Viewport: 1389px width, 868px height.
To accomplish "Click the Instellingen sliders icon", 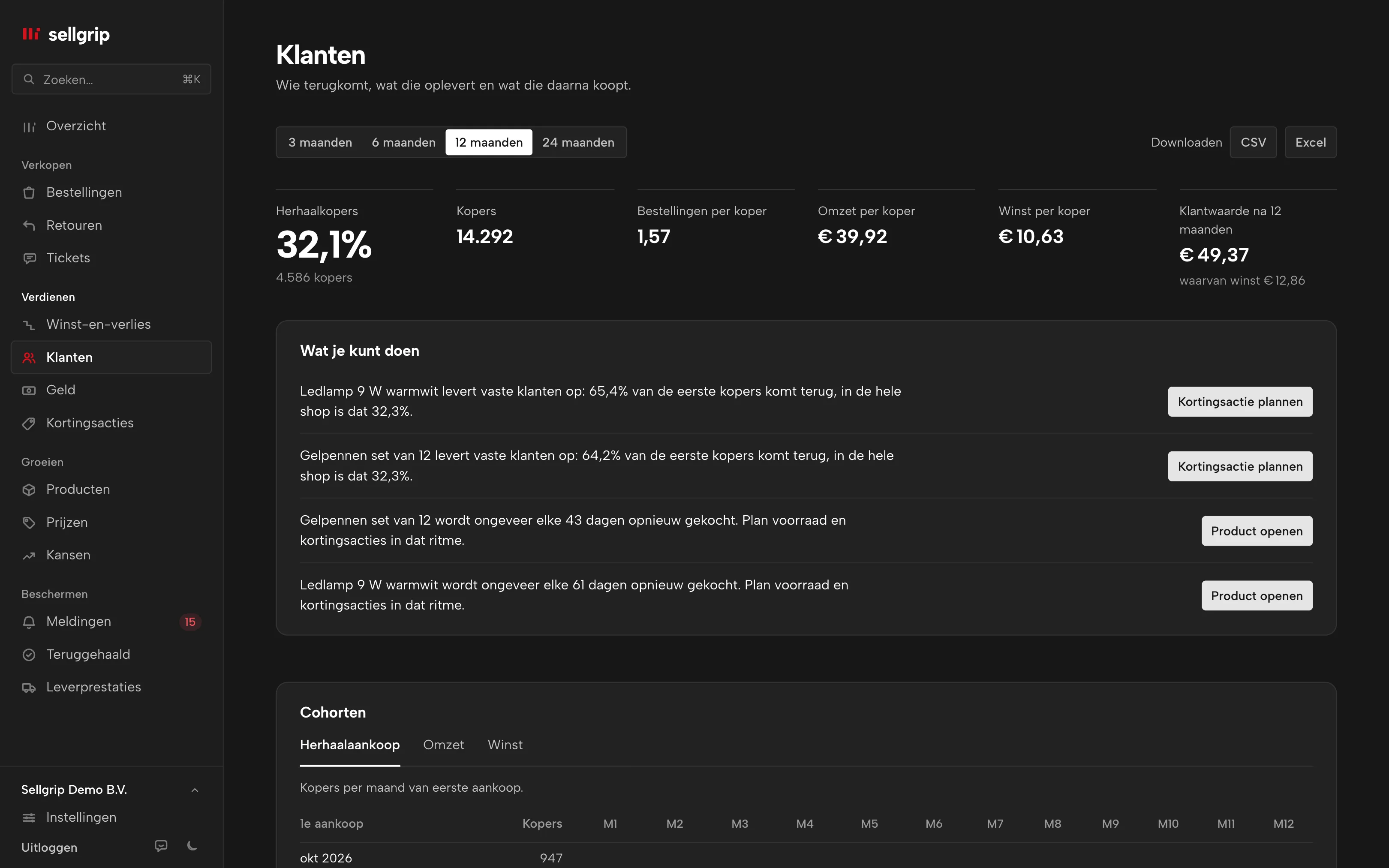I will point(29,817).
